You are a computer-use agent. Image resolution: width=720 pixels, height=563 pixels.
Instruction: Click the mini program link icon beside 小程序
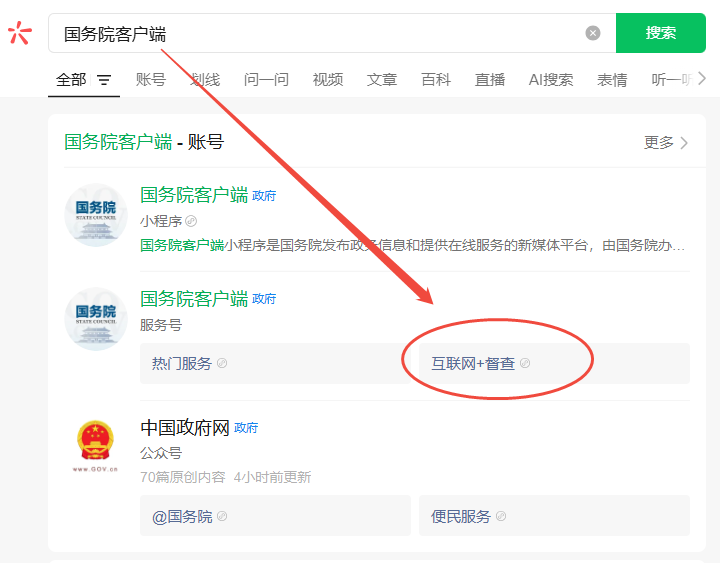coord(191,221)
